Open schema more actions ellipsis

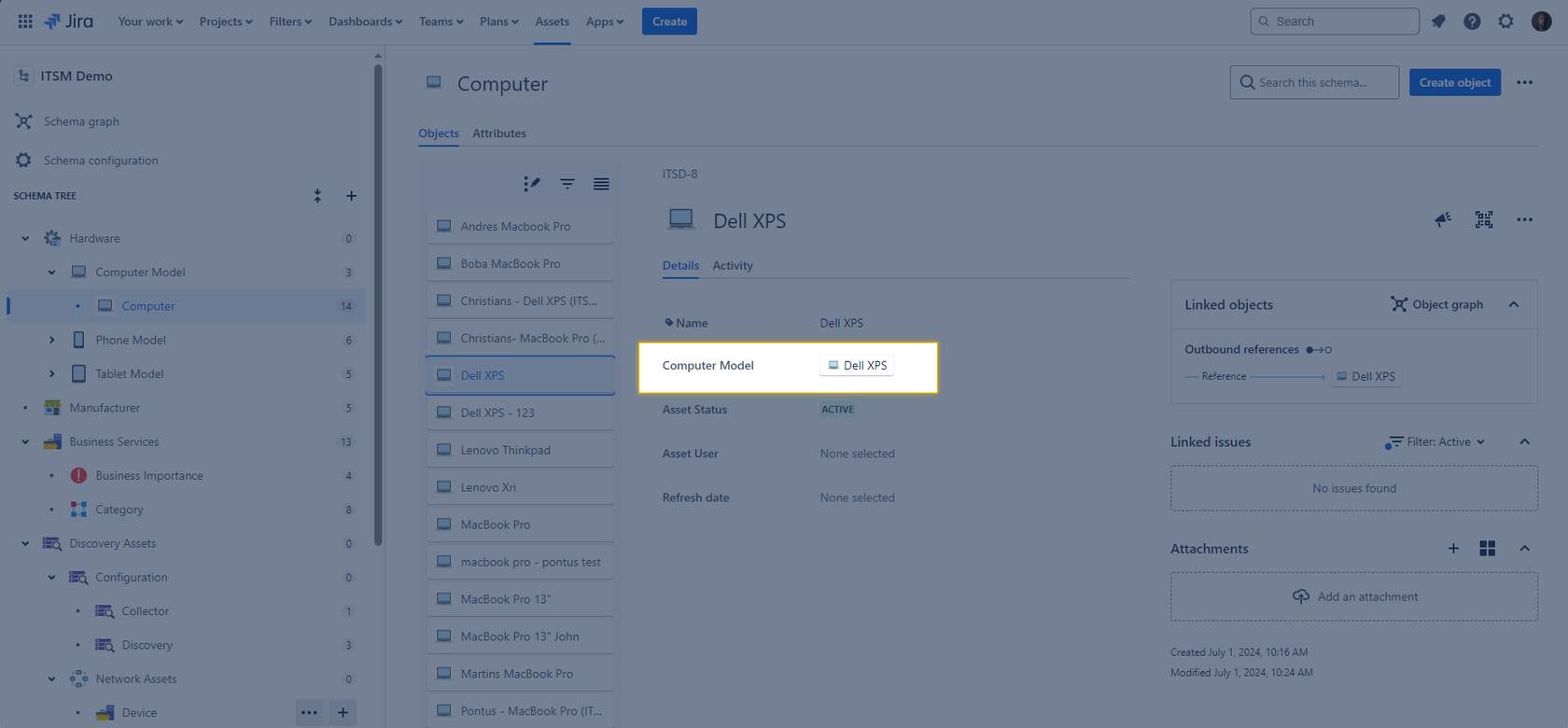[1524, 82]
